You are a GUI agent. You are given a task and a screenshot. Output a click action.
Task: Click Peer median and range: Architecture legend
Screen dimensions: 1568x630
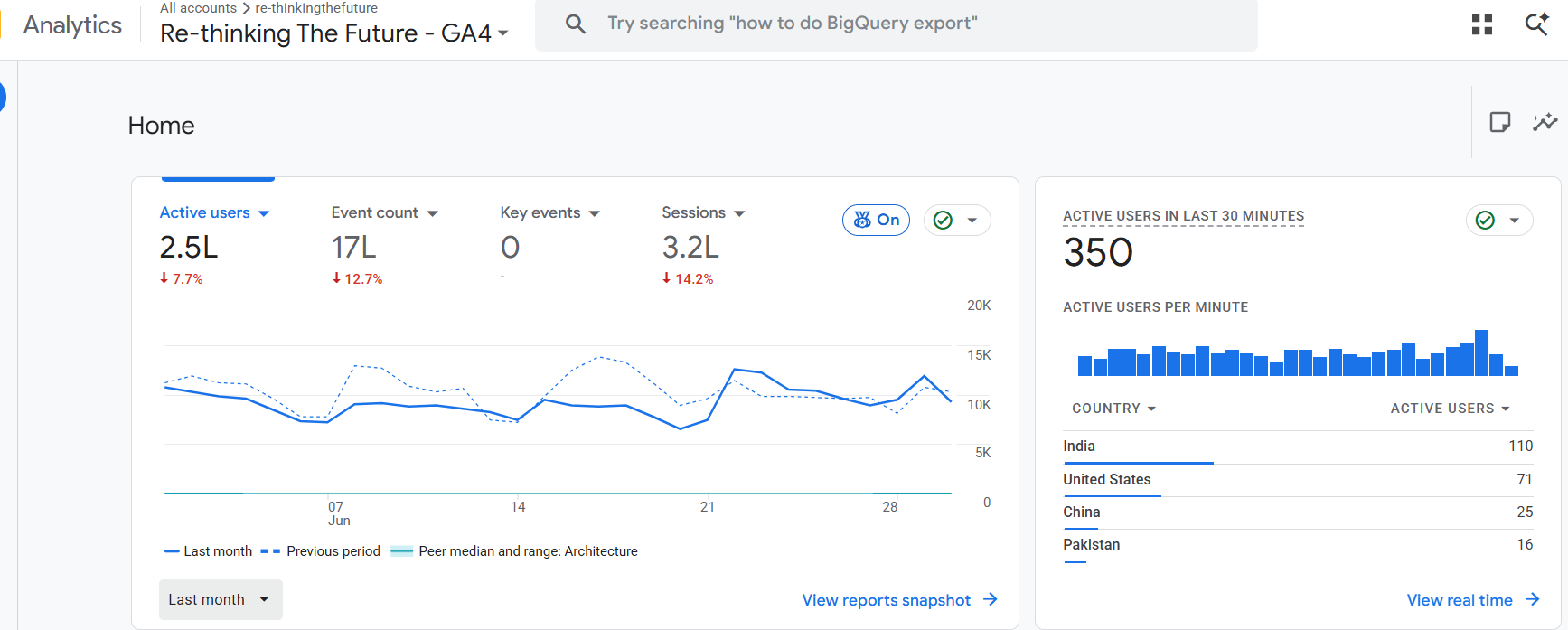point(514,551)
